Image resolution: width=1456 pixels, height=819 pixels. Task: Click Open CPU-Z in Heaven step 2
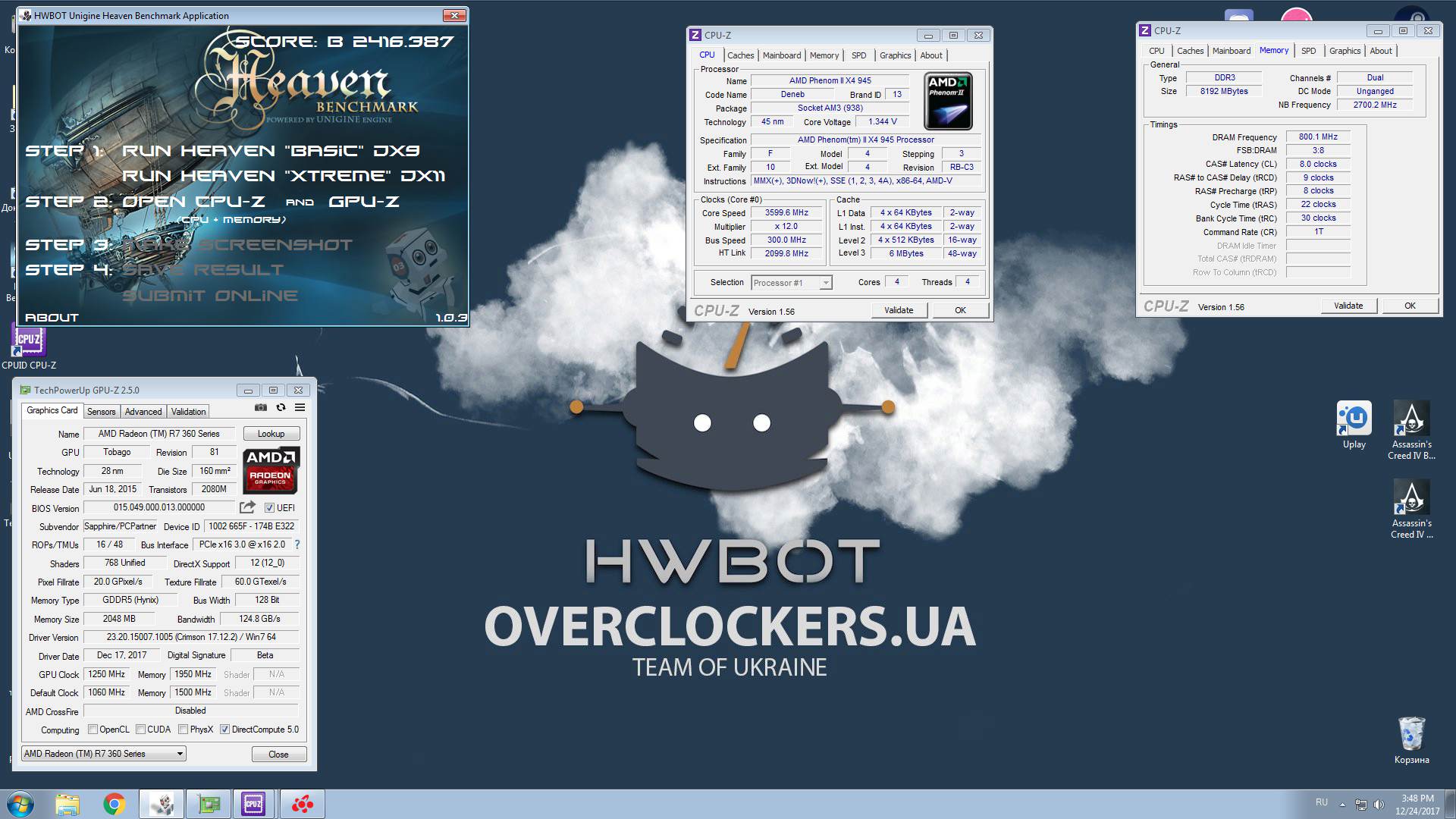click(x=193, y=202)
